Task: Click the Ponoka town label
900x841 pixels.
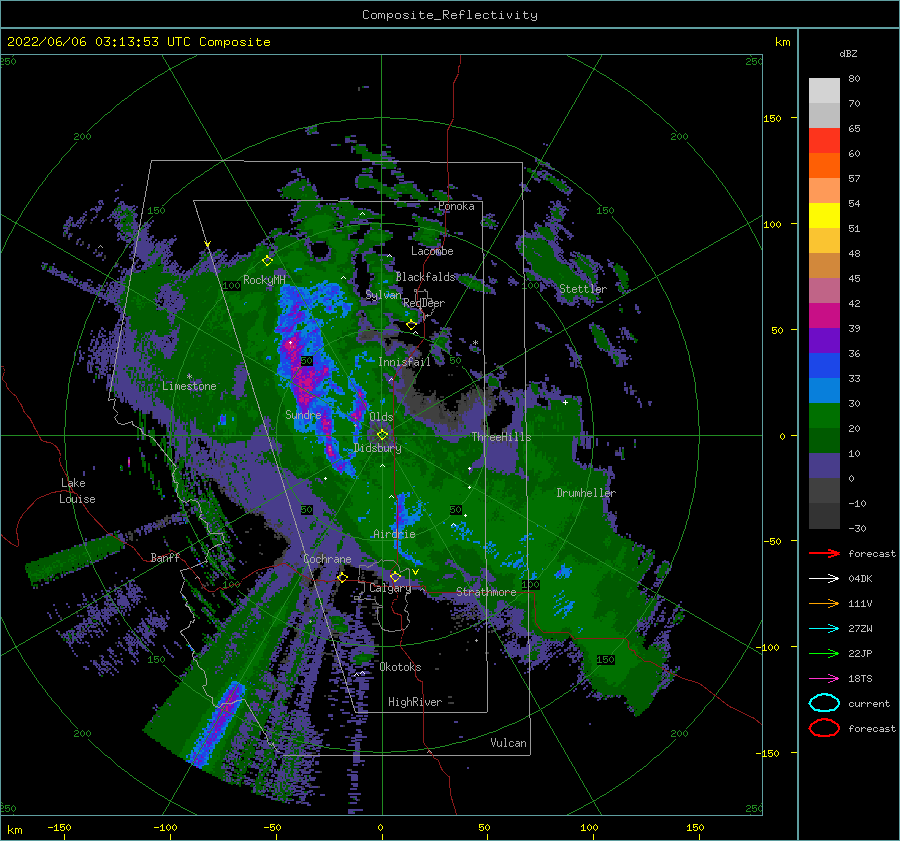Action: click(x=456, y=206)
